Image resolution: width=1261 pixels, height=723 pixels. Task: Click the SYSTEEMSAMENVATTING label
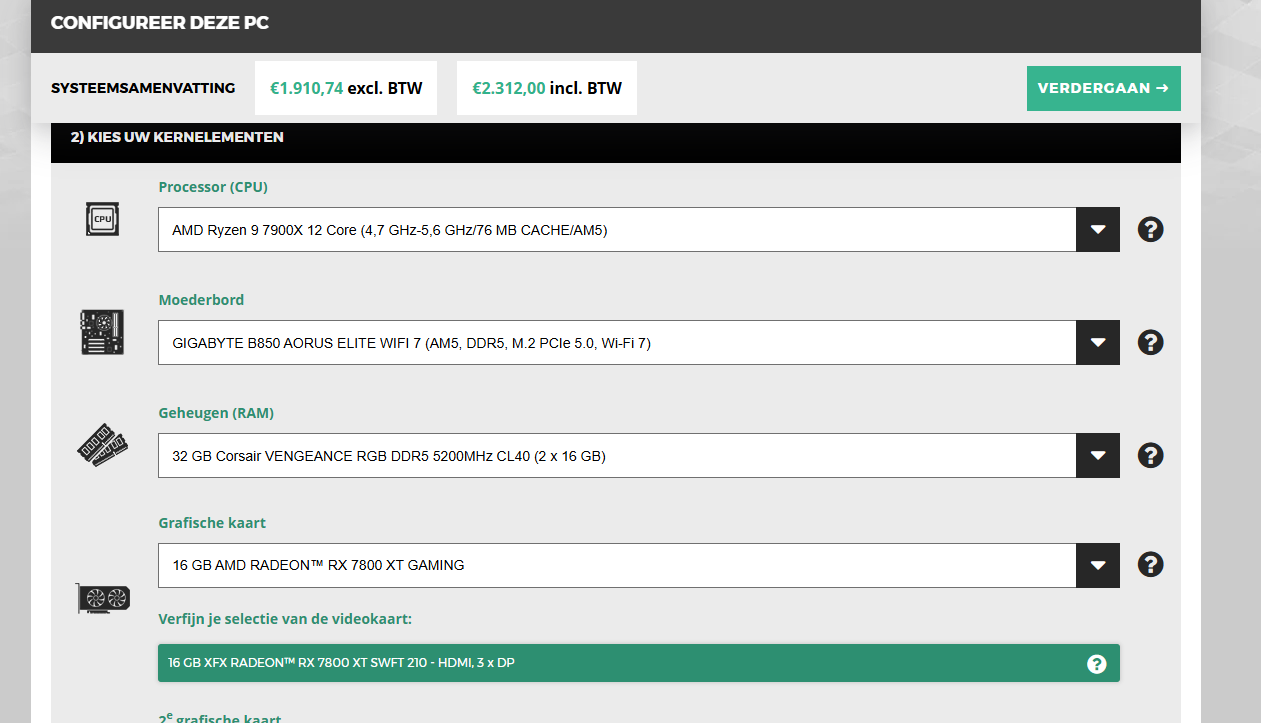tap(143, 88)
